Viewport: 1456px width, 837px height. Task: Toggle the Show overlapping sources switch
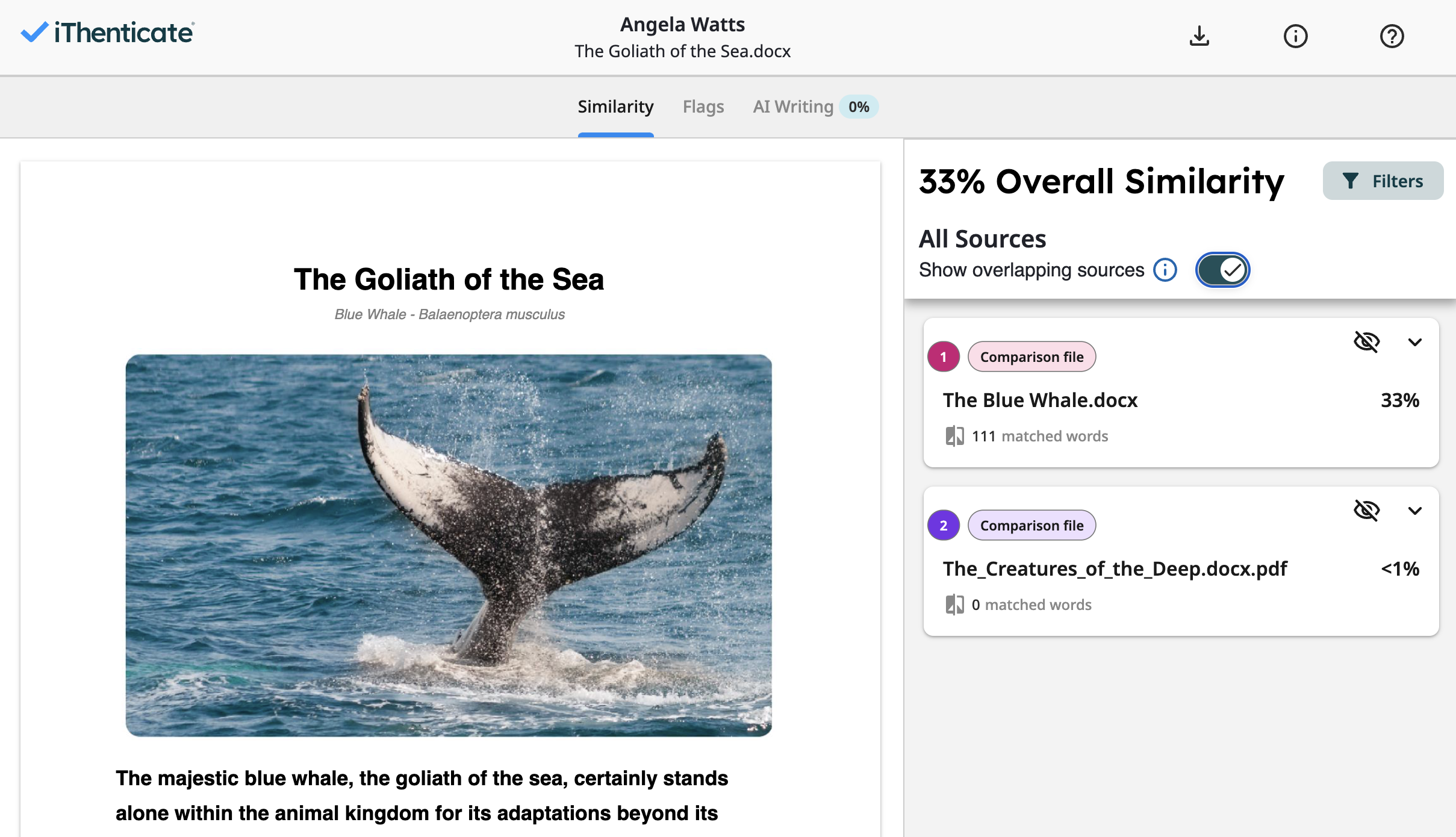tap(1222, 270)
